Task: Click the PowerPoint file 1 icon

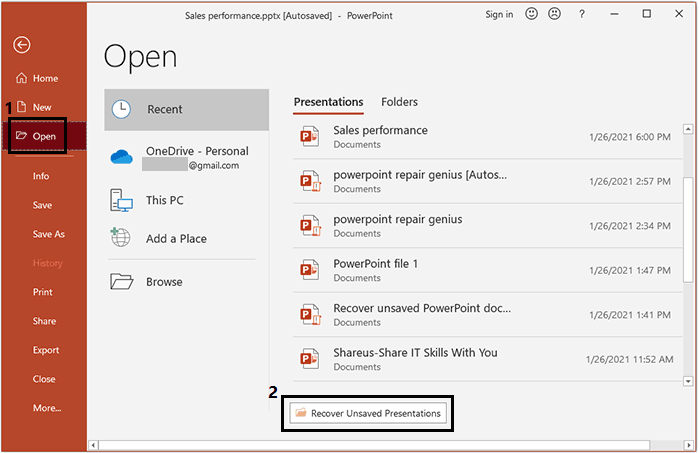Action: 309,270
